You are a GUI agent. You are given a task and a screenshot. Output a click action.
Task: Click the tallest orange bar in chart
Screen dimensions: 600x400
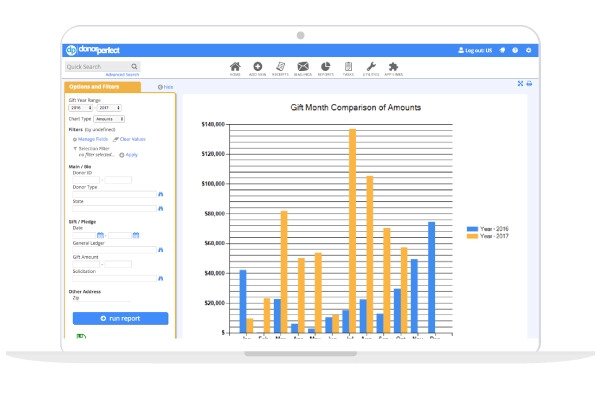[352, 231]
